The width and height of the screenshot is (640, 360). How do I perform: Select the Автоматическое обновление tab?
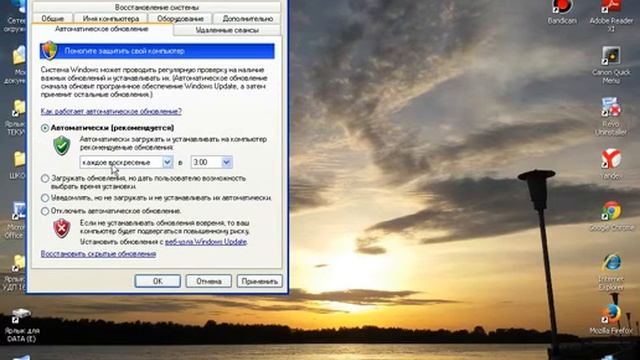102,29
